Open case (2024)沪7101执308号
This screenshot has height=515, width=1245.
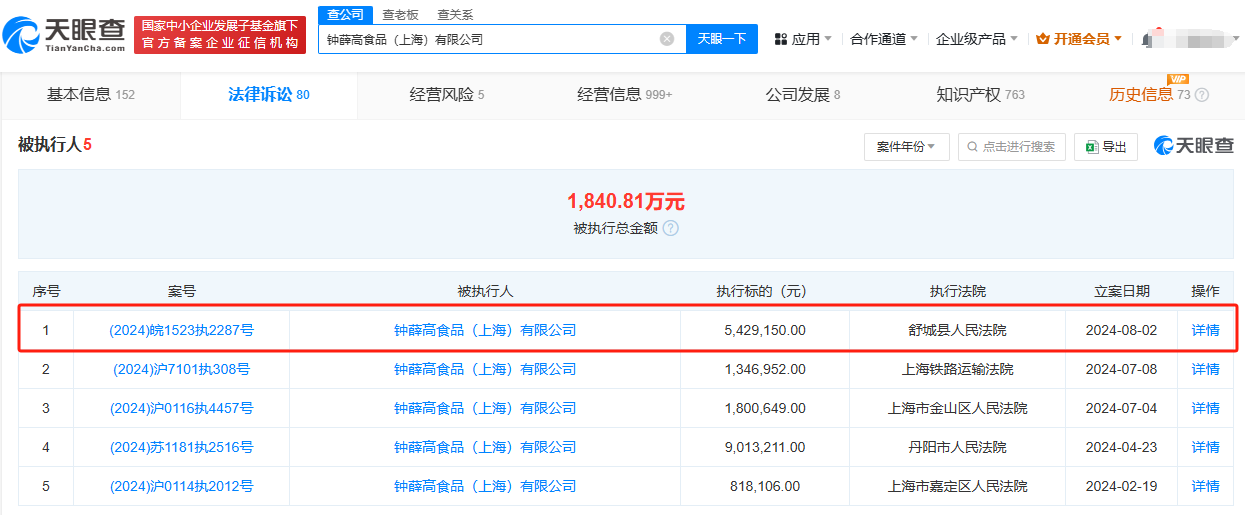(182, 369)
